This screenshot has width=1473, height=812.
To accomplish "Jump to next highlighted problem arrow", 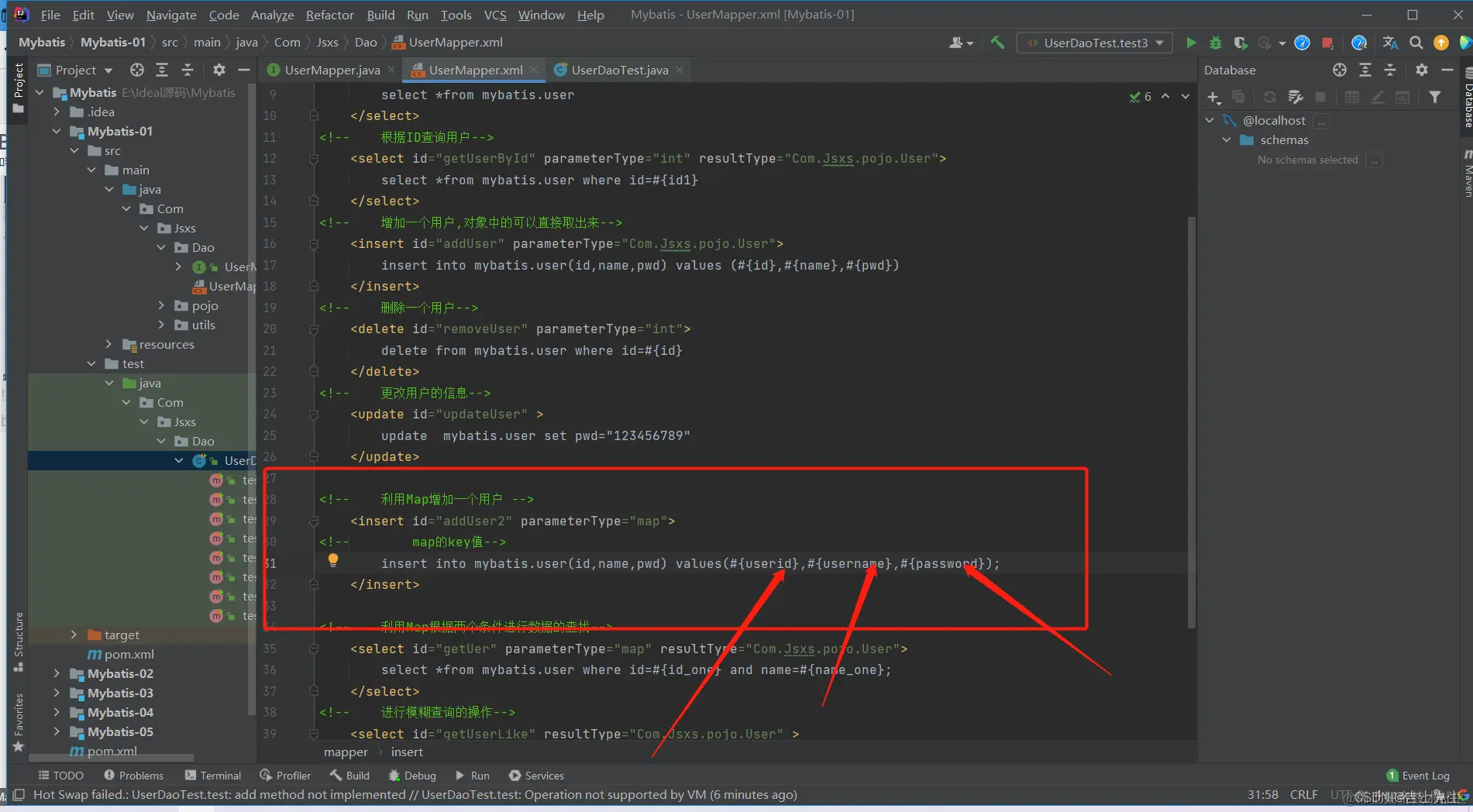I will coord(1186,97).
